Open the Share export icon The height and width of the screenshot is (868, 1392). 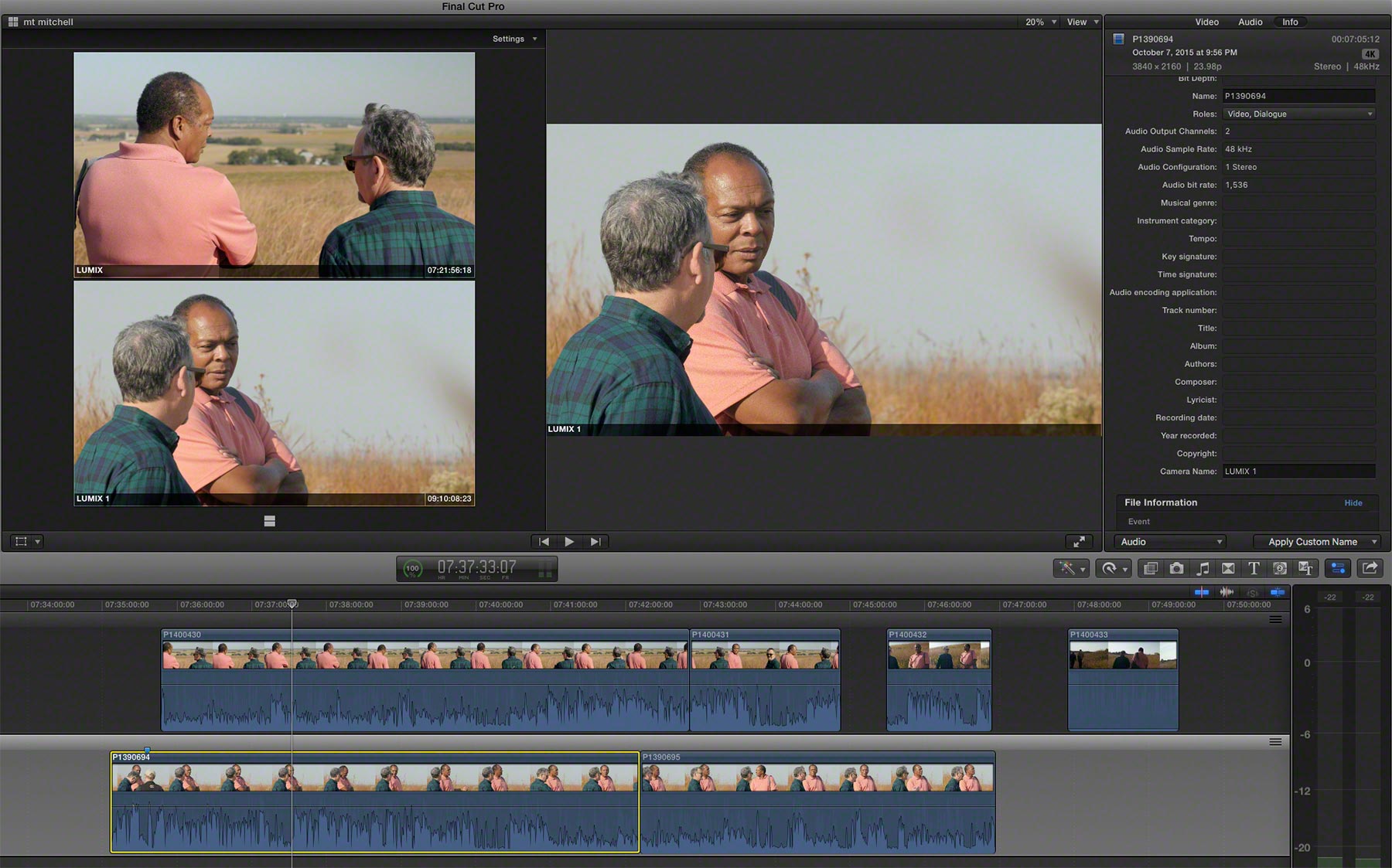pos(1370,569)
